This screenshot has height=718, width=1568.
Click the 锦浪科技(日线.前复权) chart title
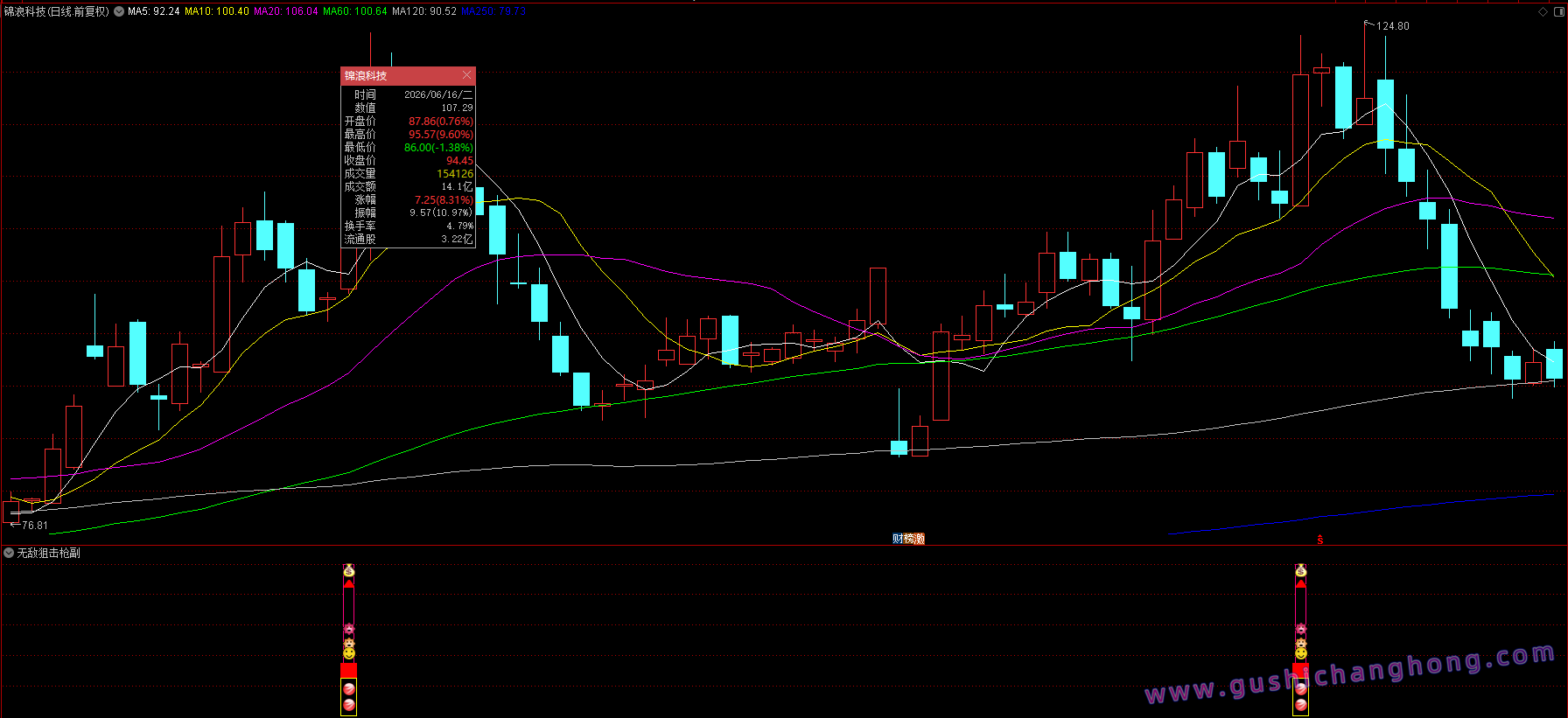57,11
